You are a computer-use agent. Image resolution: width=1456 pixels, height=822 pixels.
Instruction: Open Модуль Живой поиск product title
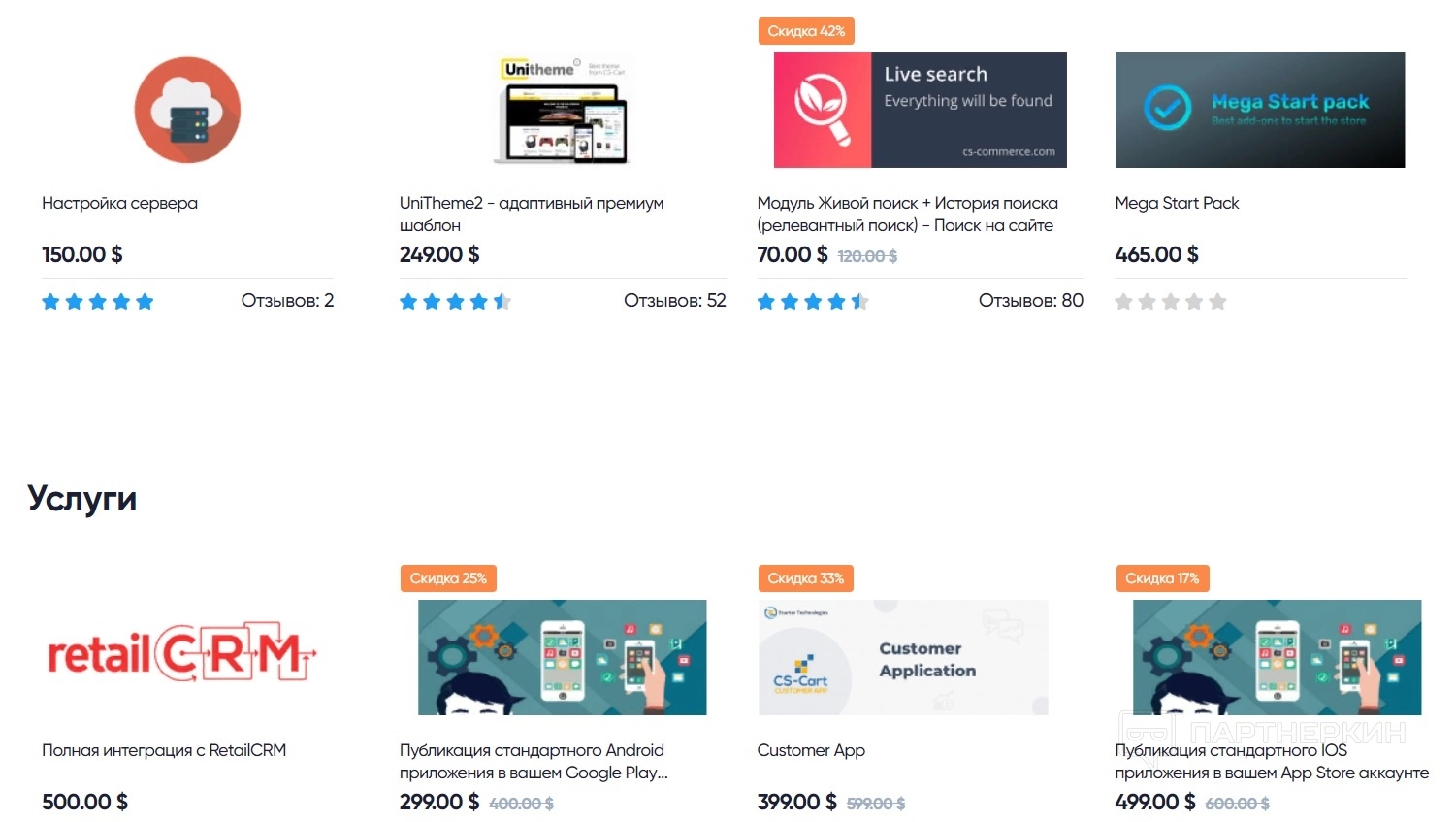pos(906,214)
